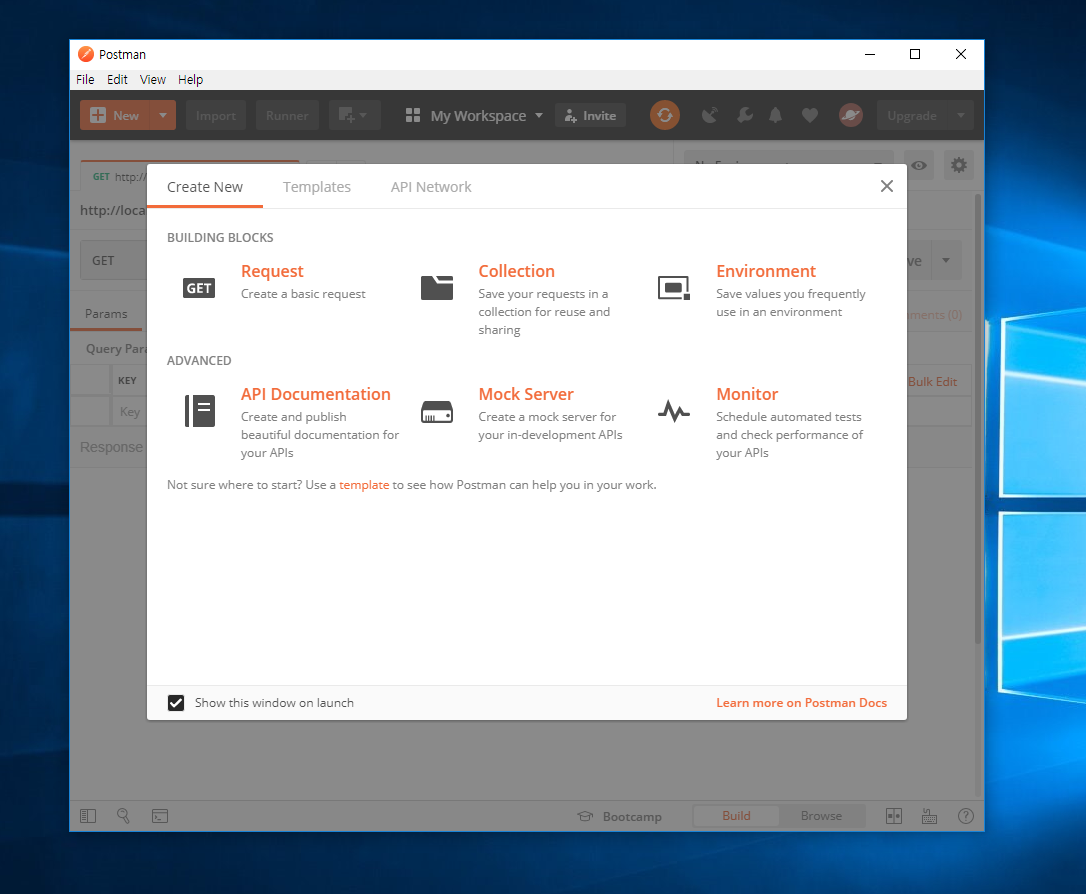Image resolution: width=1086 pixels, height=894 pixels.
Task: Expand the Upgrade dropdown arrow
Action: click(x=961, y=115)
